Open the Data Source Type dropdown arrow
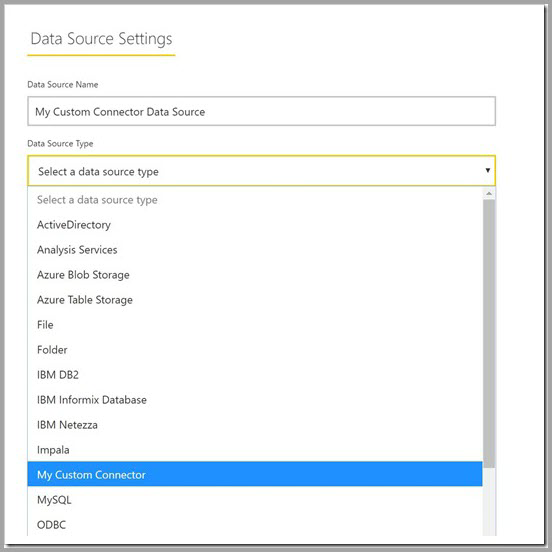552x552 pixels. click(x=488, y=170)
